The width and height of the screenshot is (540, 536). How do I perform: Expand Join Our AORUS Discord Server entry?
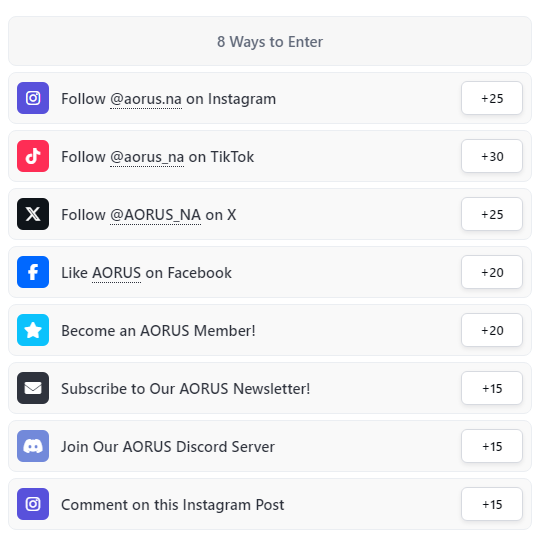pos(270,446)
